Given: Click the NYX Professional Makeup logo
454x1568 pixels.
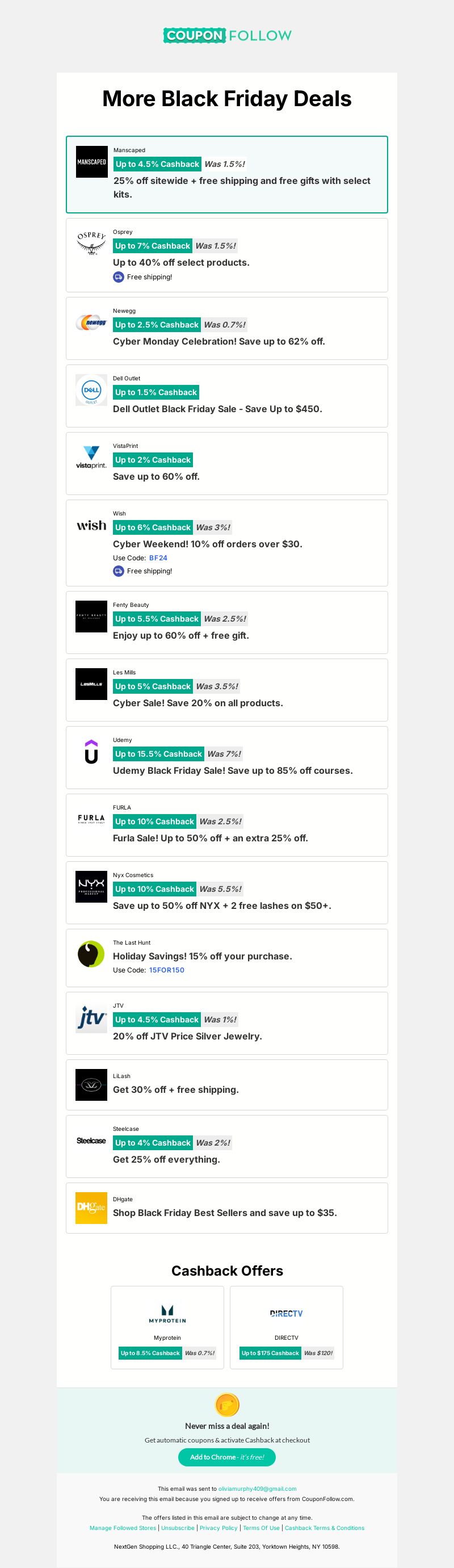Looking at the screenshot, I should coord(91,887).
